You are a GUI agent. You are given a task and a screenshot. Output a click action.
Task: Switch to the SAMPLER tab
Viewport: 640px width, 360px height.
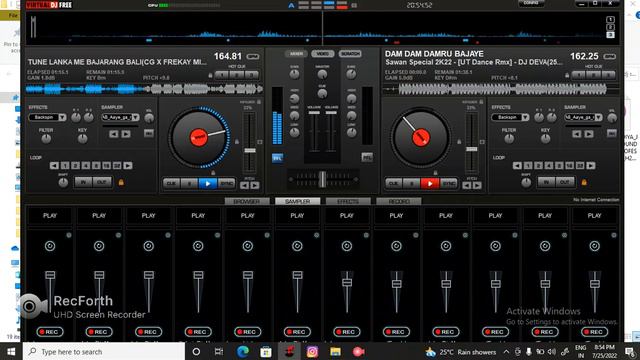click(x=298, y=202)
